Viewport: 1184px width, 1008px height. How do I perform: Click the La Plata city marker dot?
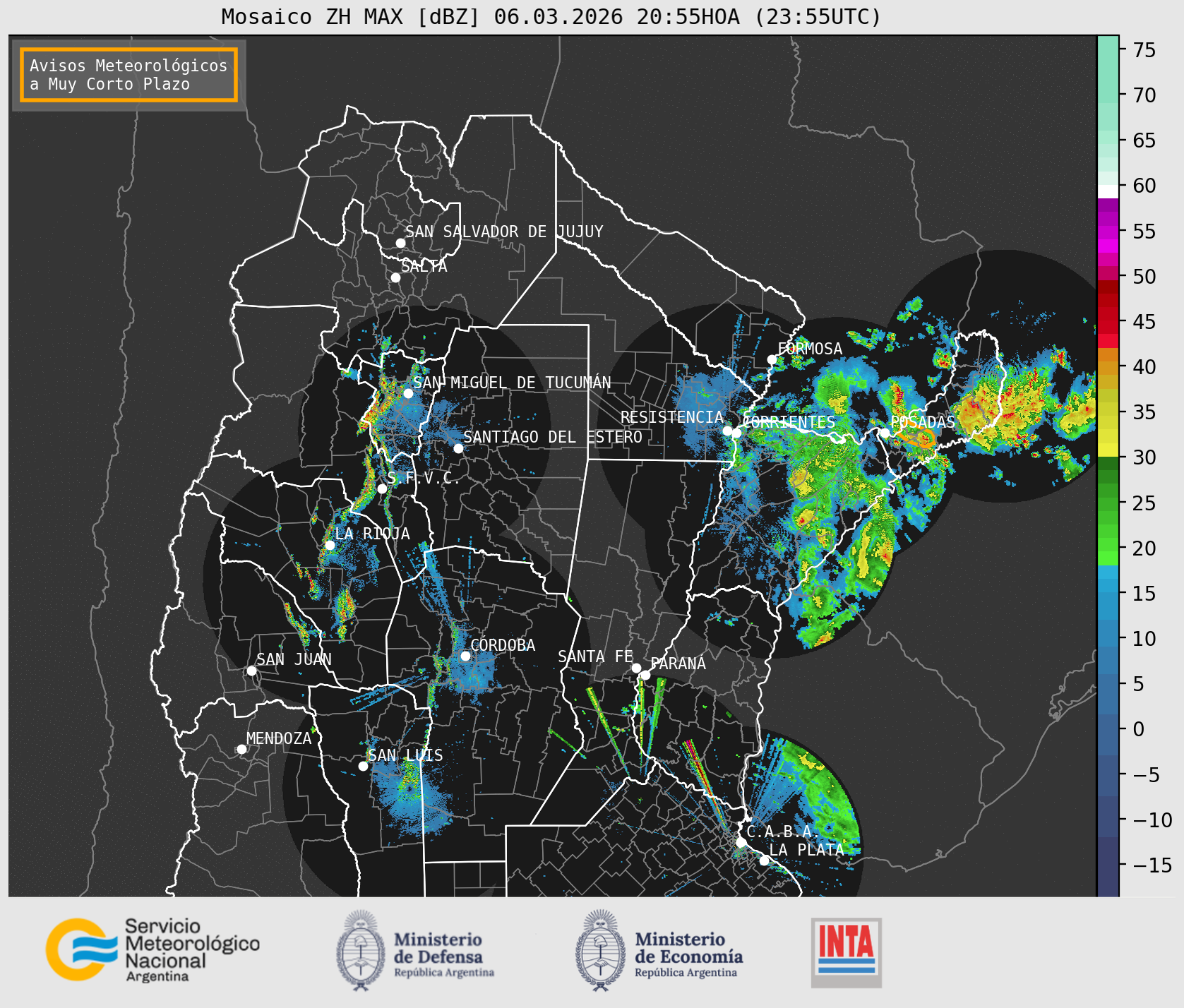tap(764, 860)
